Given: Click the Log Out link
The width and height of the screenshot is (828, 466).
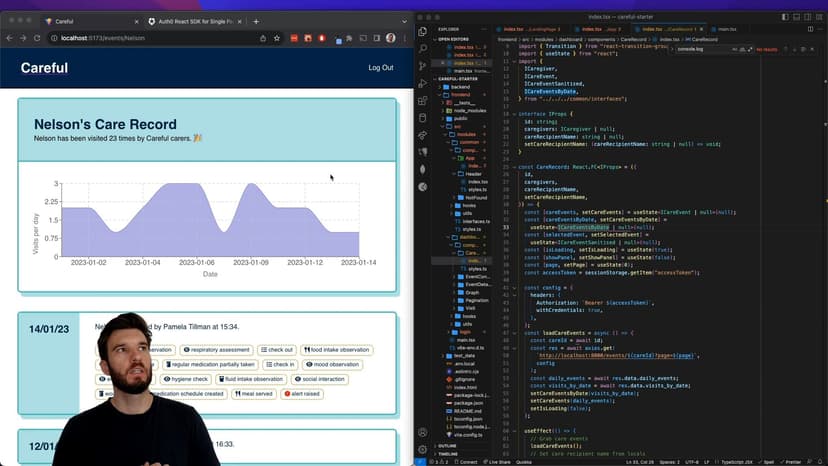Looking at the screenshot, I should click(380, 68).
